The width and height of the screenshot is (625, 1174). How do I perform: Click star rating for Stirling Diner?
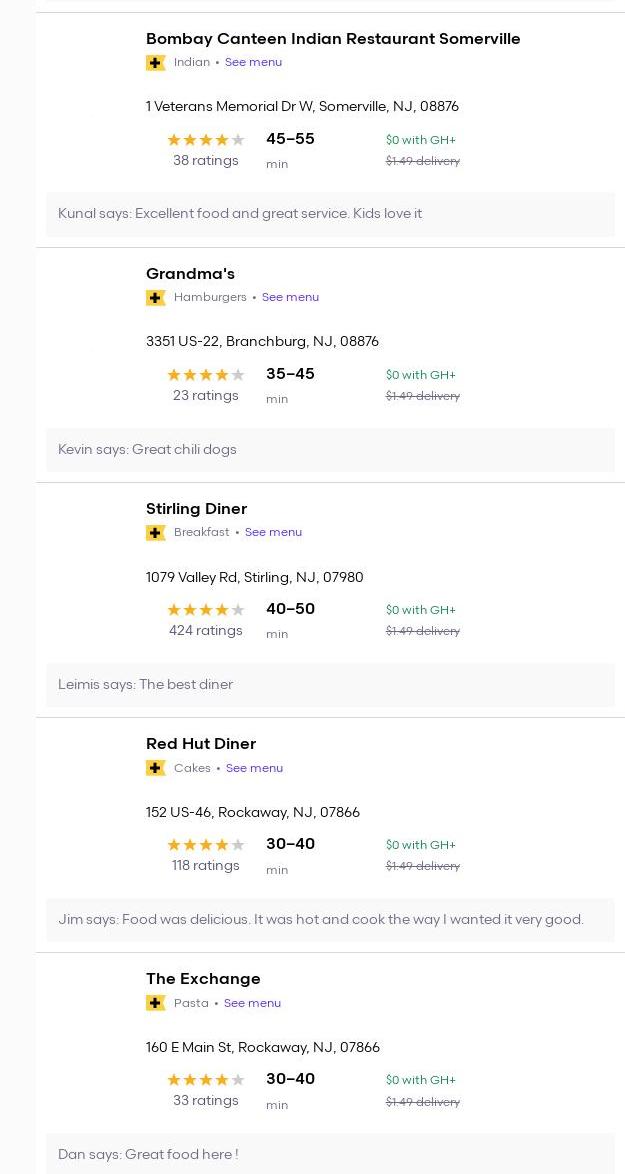coord(205,610)
